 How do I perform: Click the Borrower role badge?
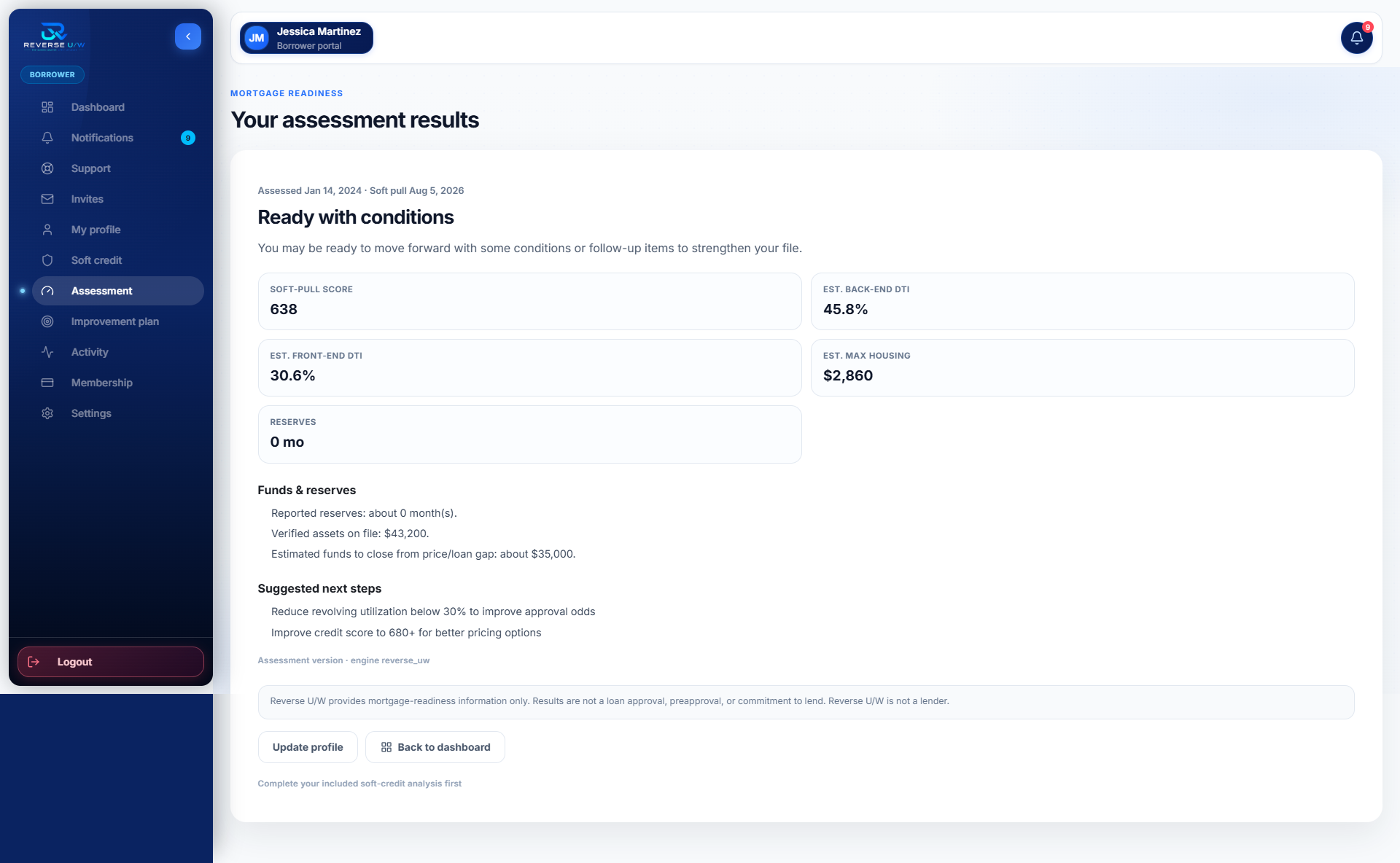pos(52,74)
